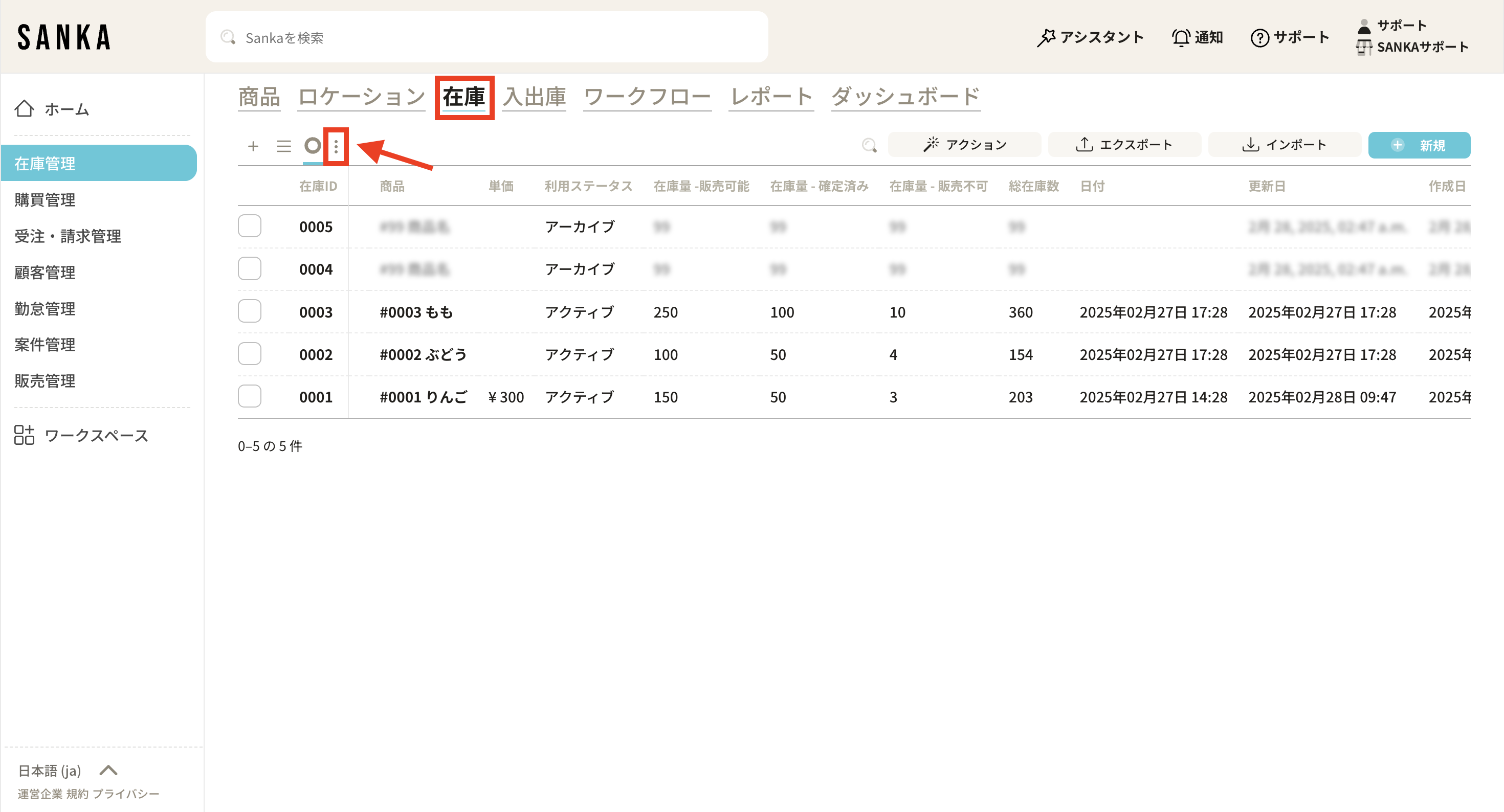Click the エクスポート button
This screenshot has height=812, width=1504.
[1124, 145]
